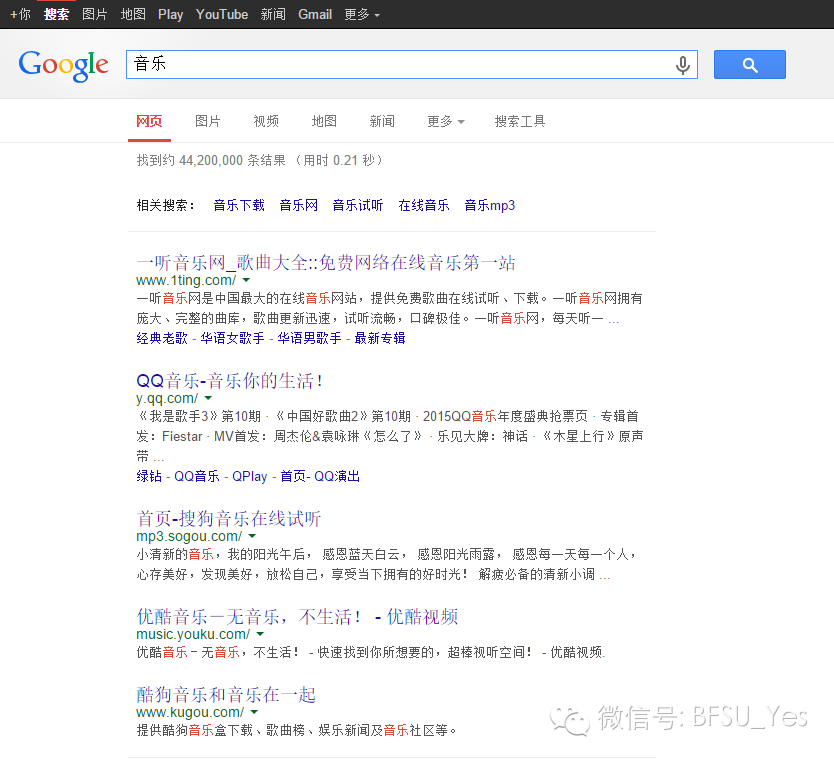The image size is (834, 760).
Task: Click the www.kugou.com URL text
Action: 190,713
